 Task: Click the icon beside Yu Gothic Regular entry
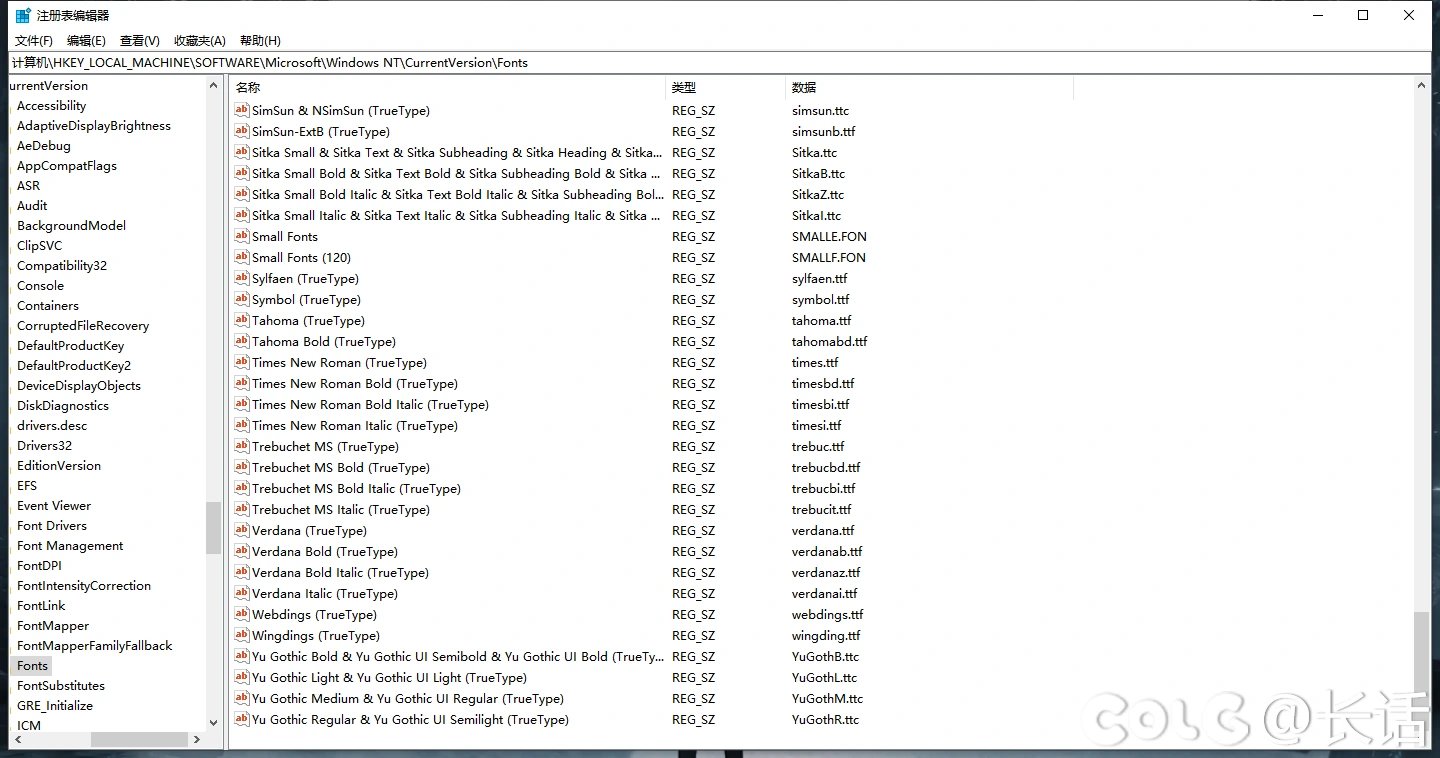(x=241, y=719)
